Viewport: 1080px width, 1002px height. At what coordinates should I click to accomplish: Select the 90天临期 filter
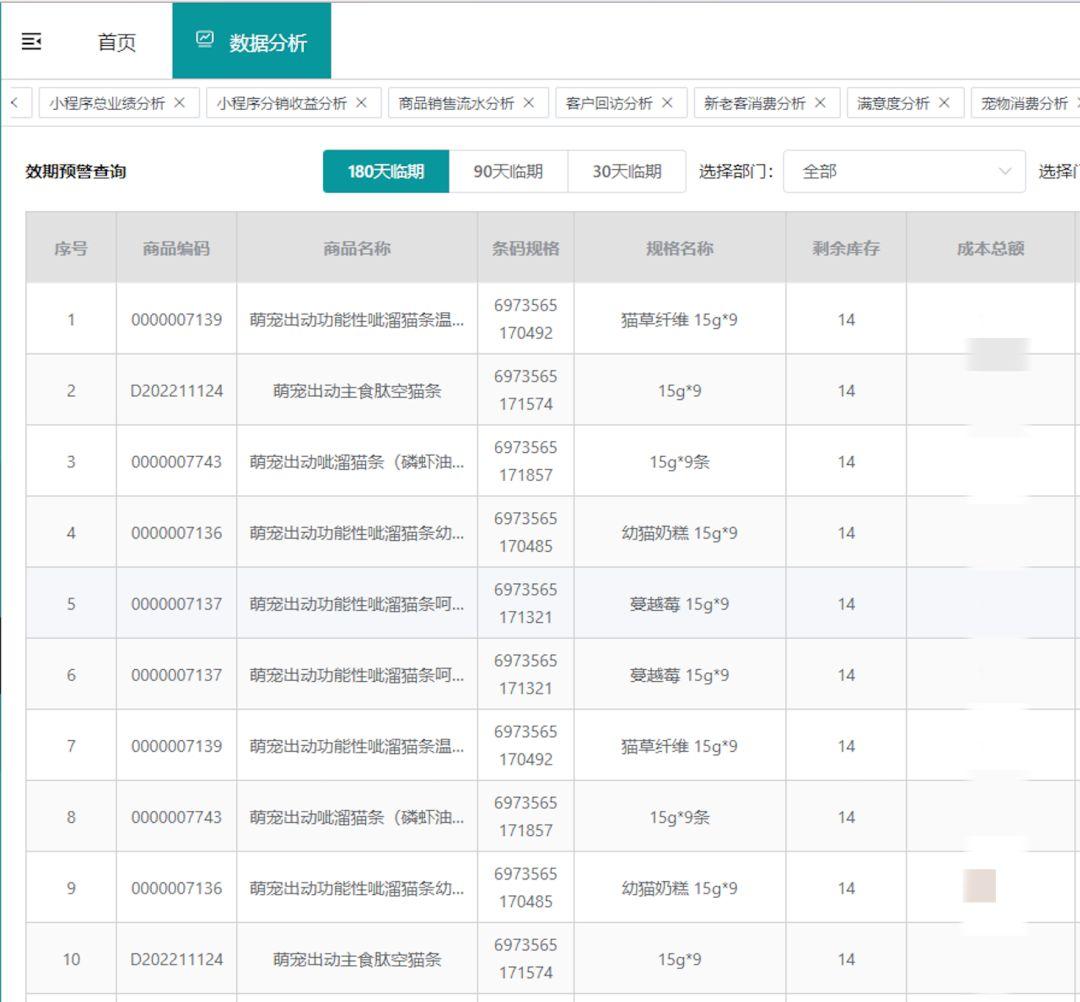[508, 171]
